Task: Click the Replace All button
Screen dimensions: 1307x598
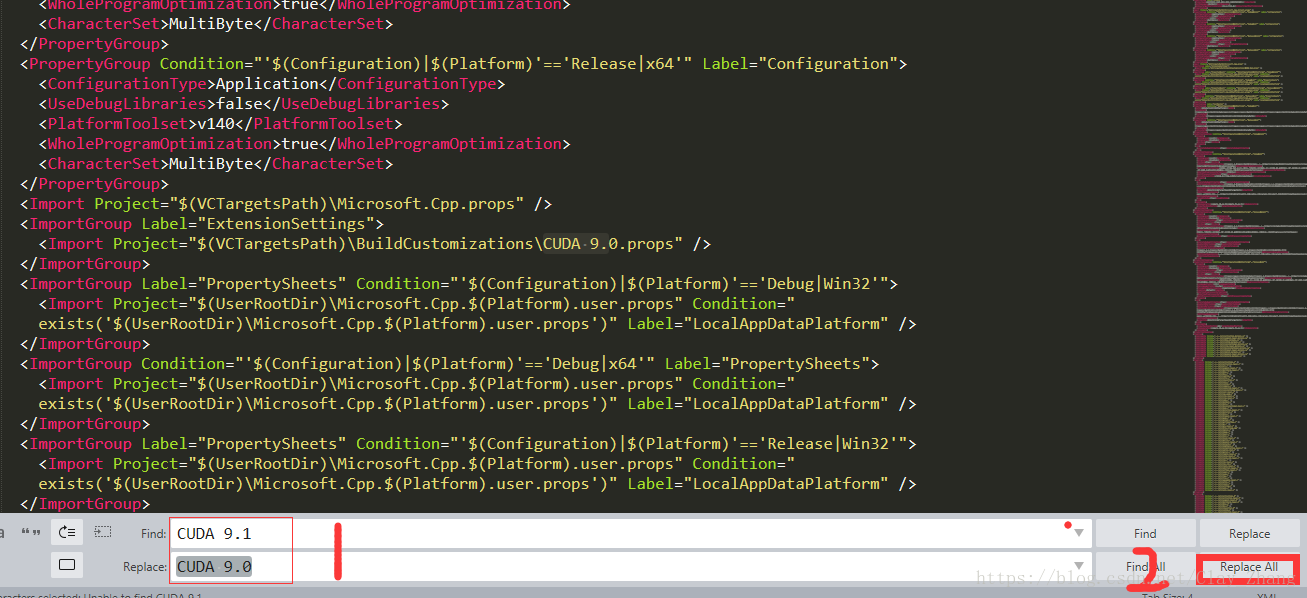Action: point(1248,566)
